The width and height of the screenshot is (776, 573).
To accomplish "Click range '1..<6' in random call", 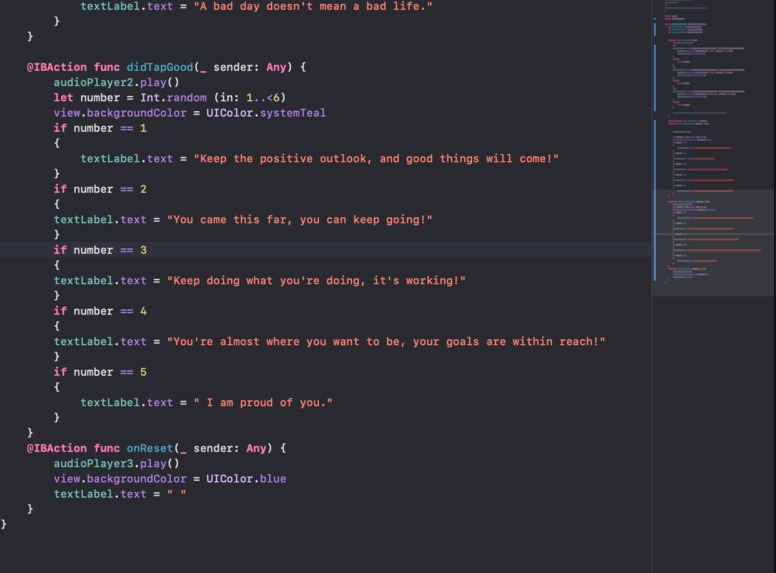I will click(x=263, y=98).
